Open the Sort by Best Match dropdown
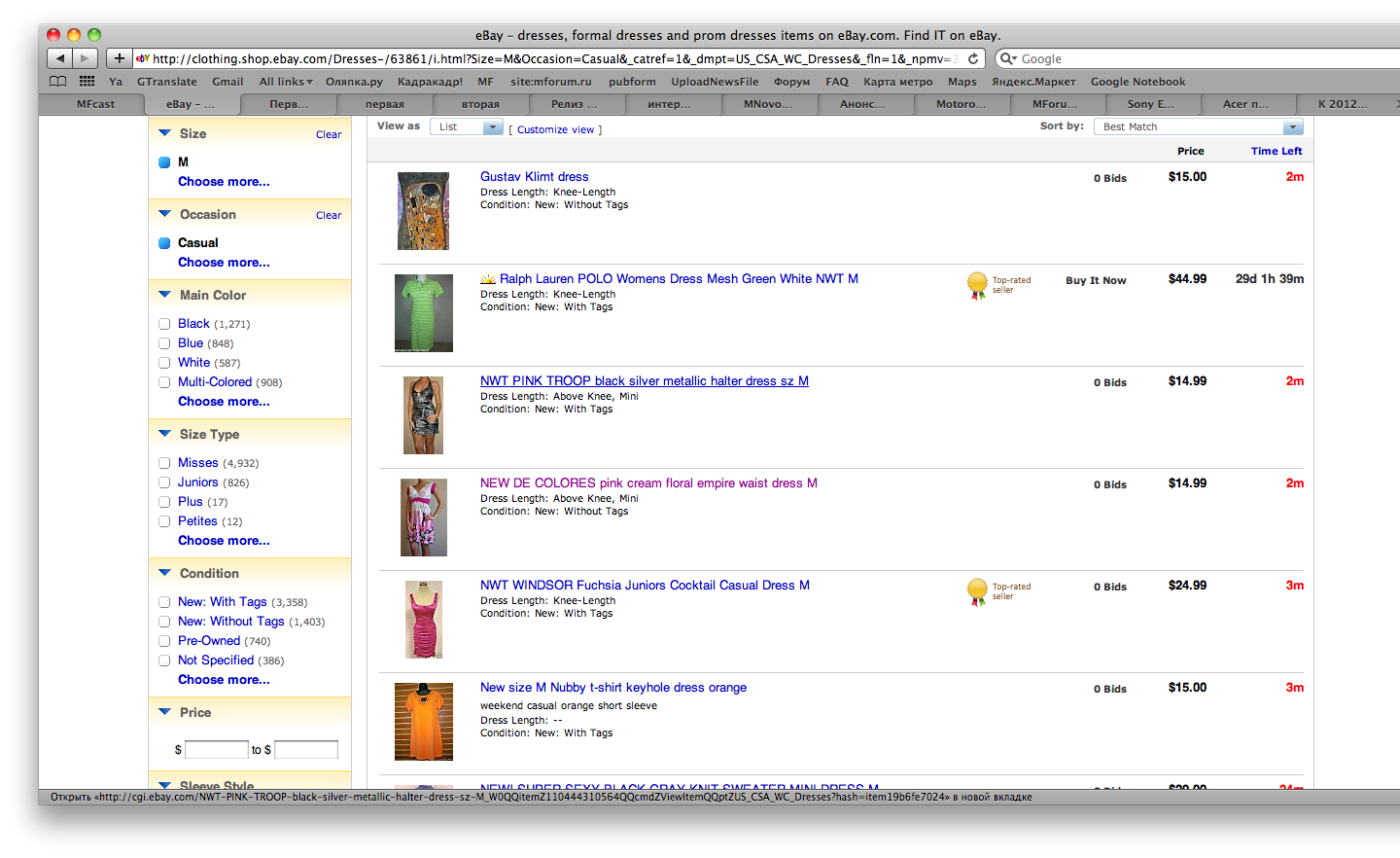 coord(1198,127)
